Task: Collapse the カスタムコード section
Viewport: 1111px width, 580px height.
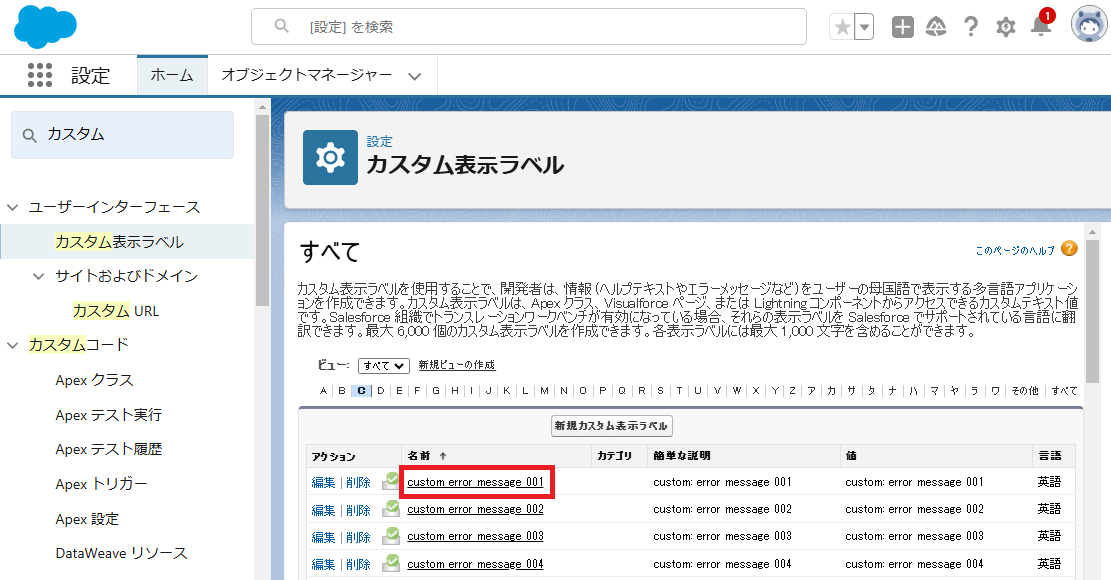Action: point(12,346)
